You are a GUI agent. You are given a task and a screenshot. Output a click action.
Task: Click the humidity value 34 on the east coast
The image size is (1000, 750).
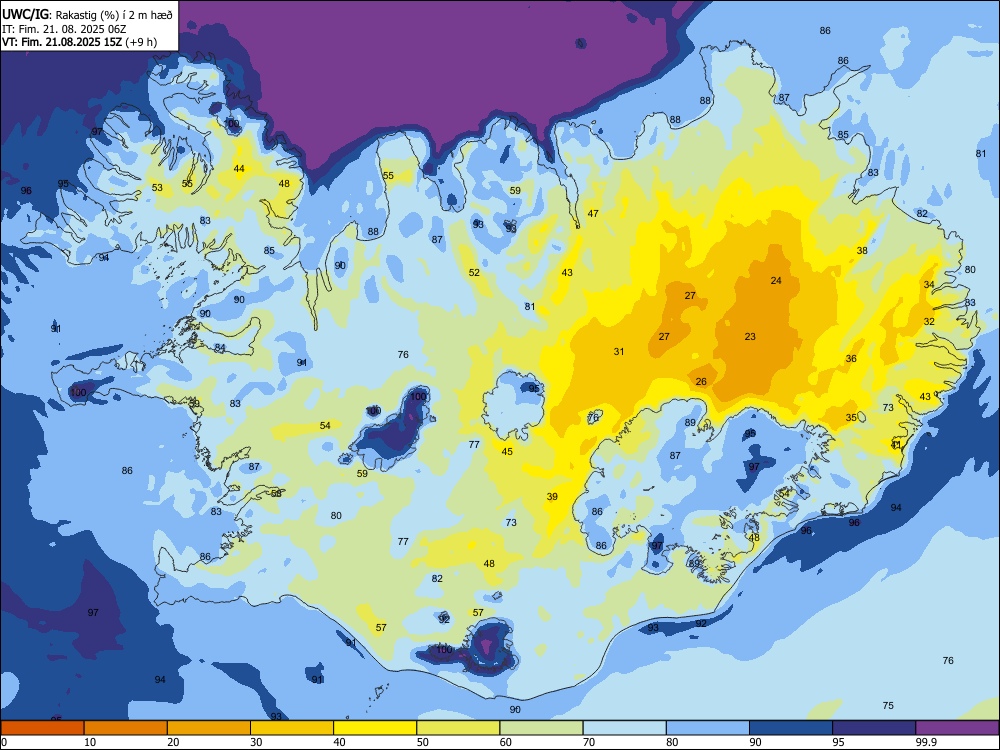click(x=929, y=284)
